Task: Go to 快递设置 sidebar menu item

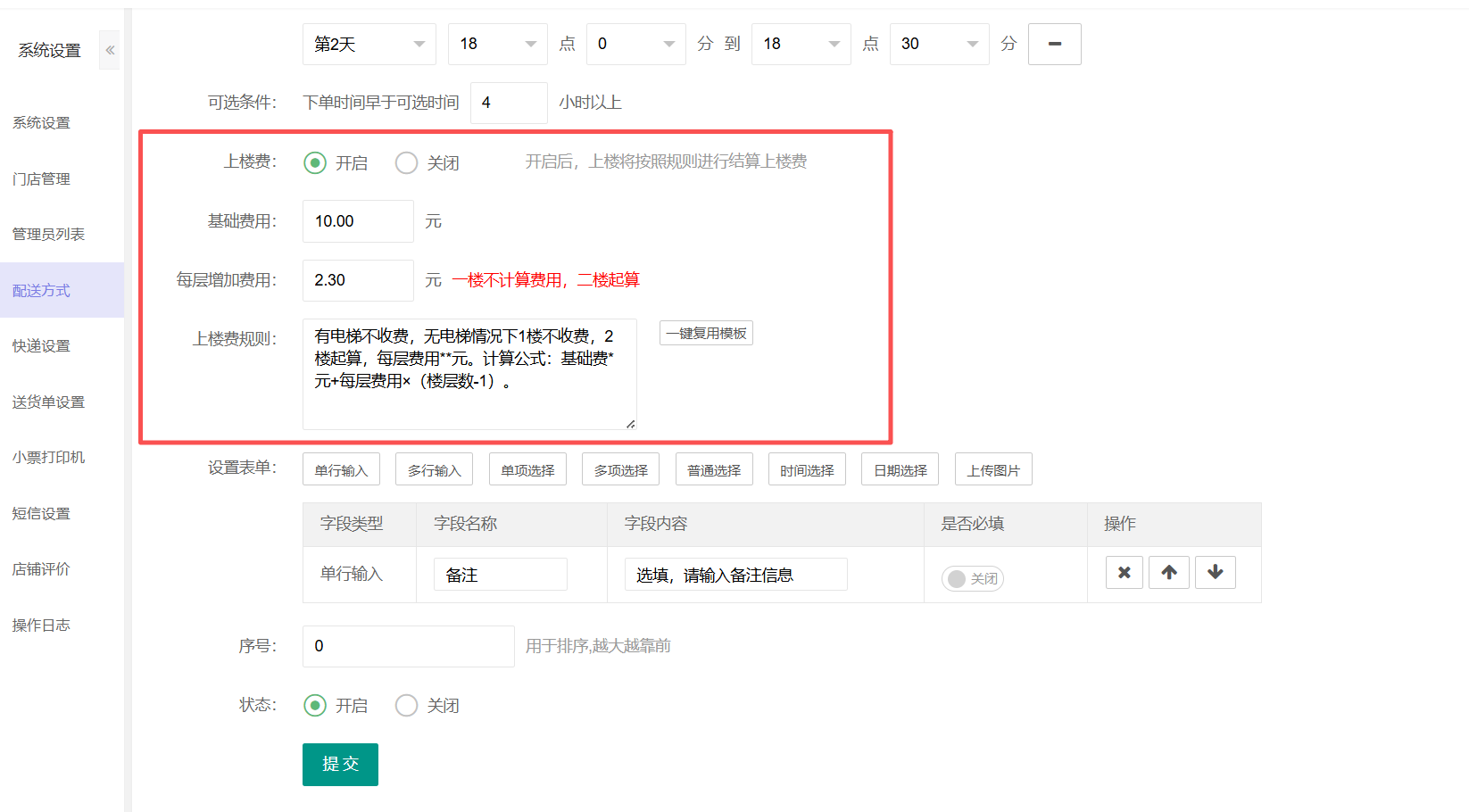Action: (41, 346)
